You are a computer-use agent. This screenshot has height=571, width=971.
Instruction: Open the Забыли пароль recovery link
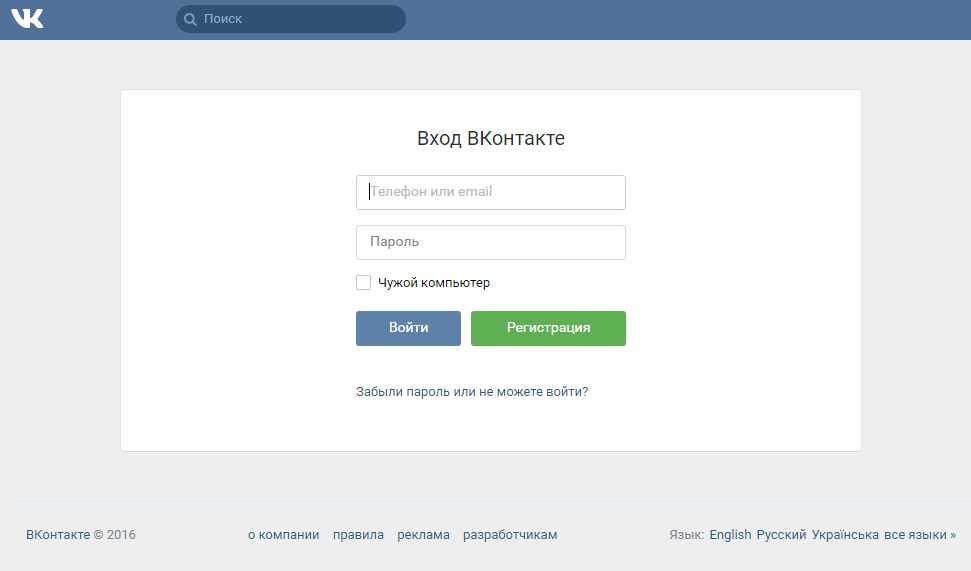472,392
